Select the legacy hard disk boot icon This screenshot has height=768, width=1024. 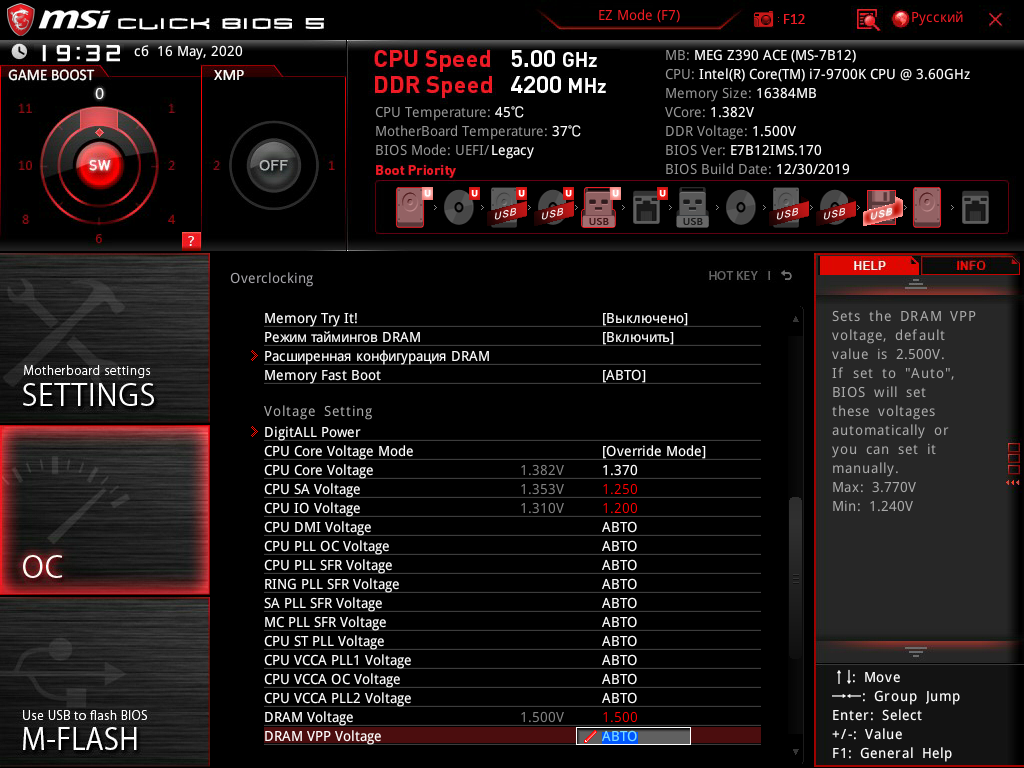point(927,208)
